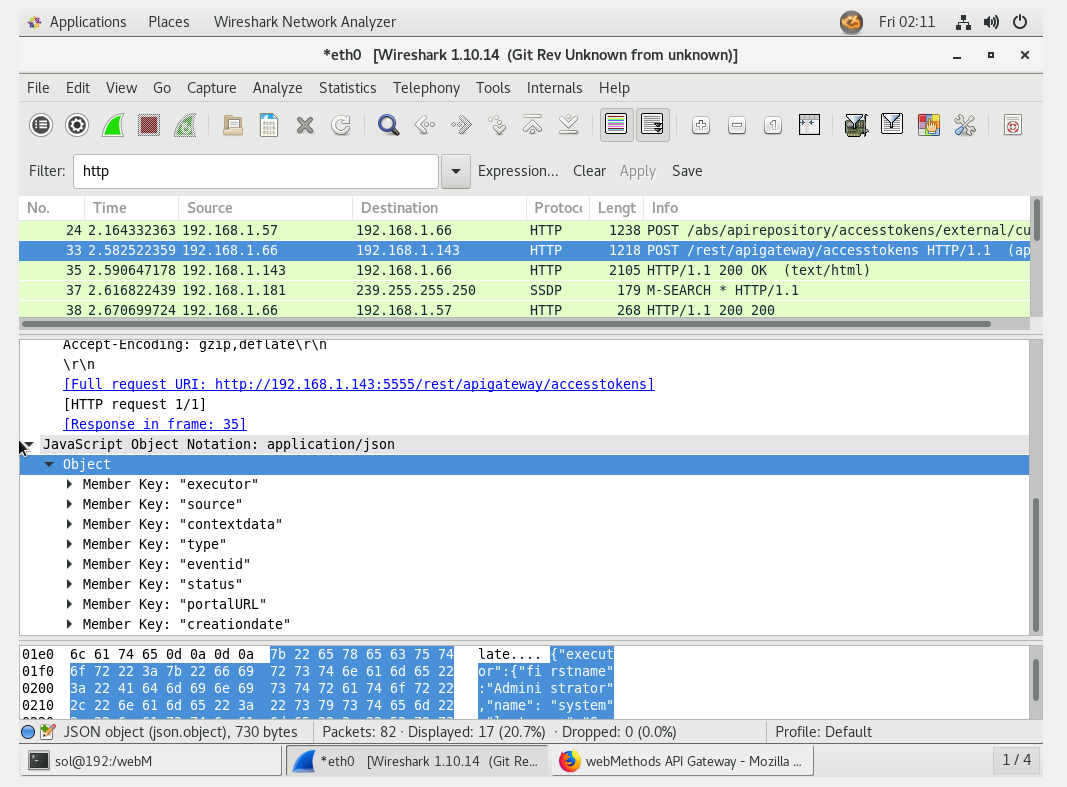The image size is (1067, 787).
Task: Toggle packet list colorize button
Action: coord(616,125)
